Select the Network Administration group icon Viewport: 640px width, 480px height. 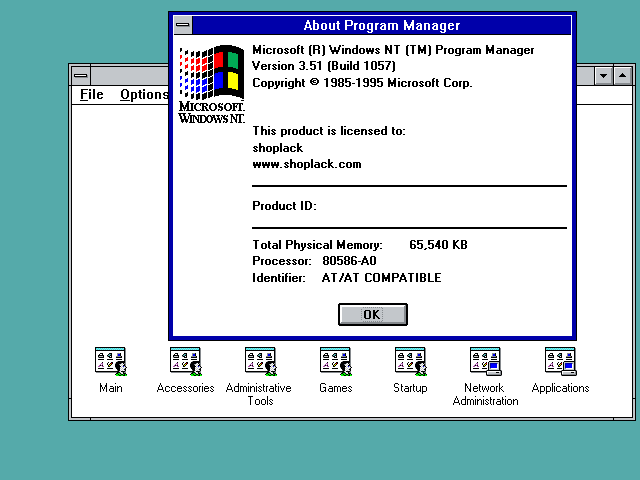485,362
